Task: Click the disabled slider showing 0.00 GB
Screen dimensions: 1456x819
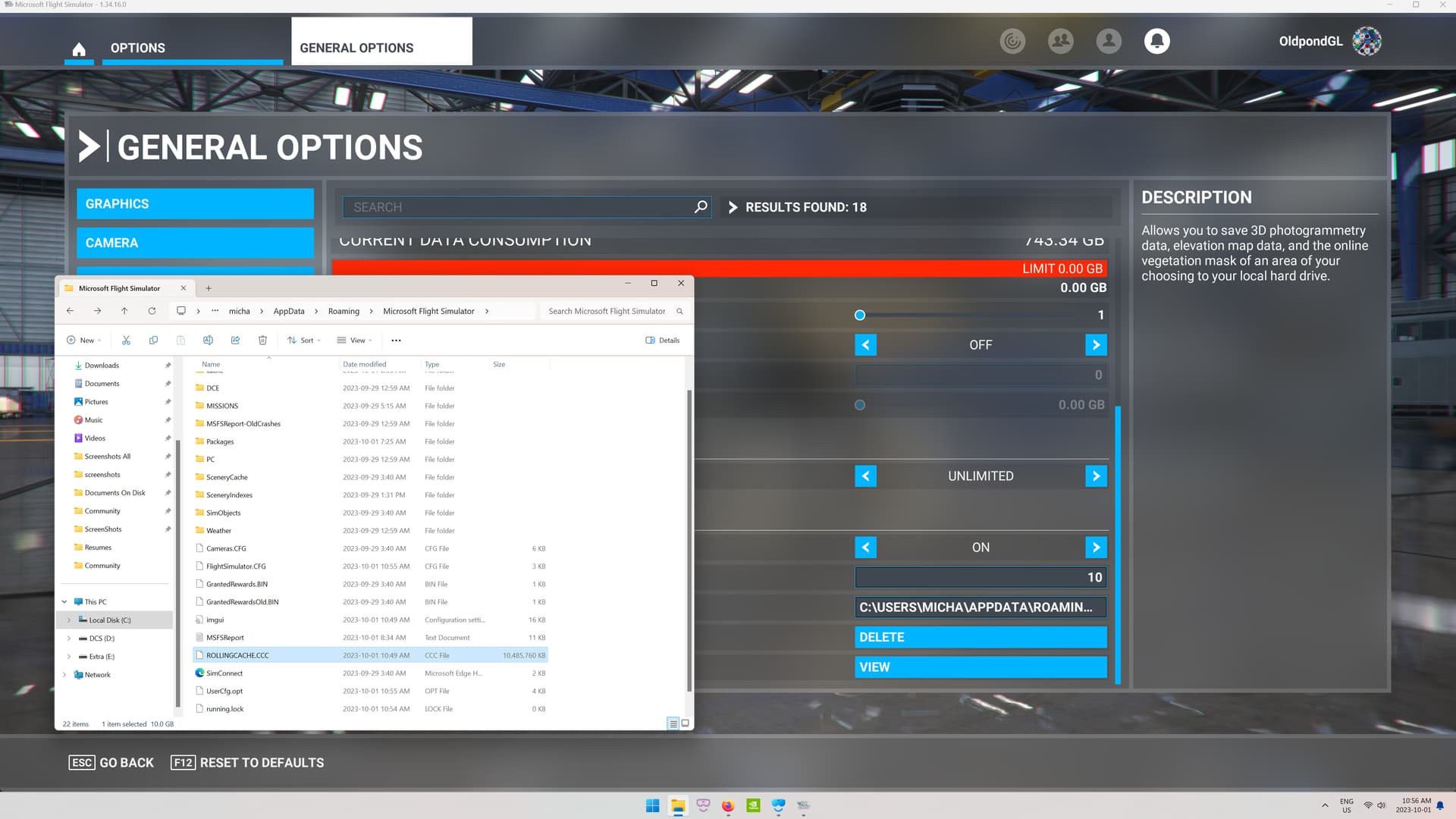Action: 860,405
